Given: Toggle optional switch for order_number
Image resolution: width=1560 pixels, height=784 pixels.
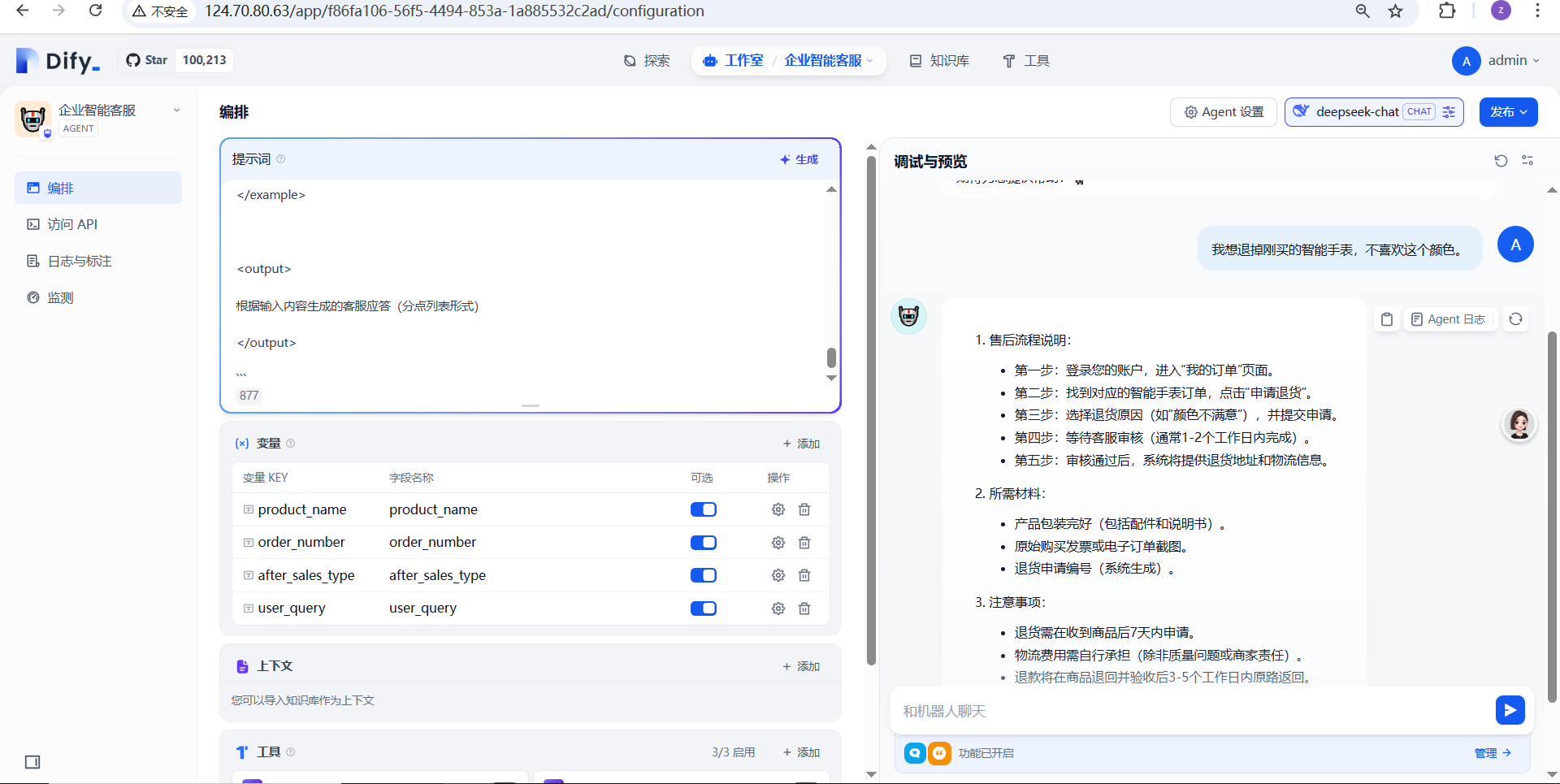Looking at the screenshot, I should click(704, 543).
